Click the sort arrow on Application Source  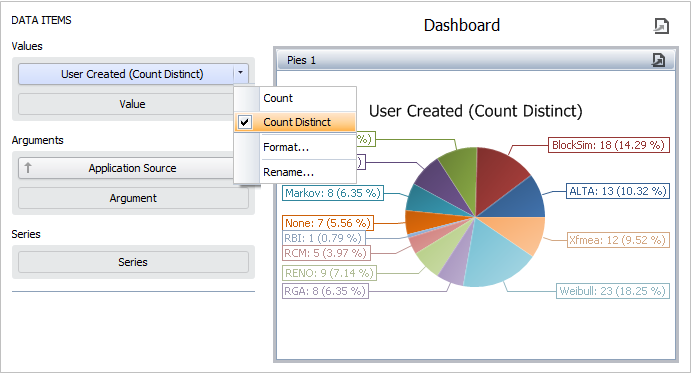click(28, 168)
